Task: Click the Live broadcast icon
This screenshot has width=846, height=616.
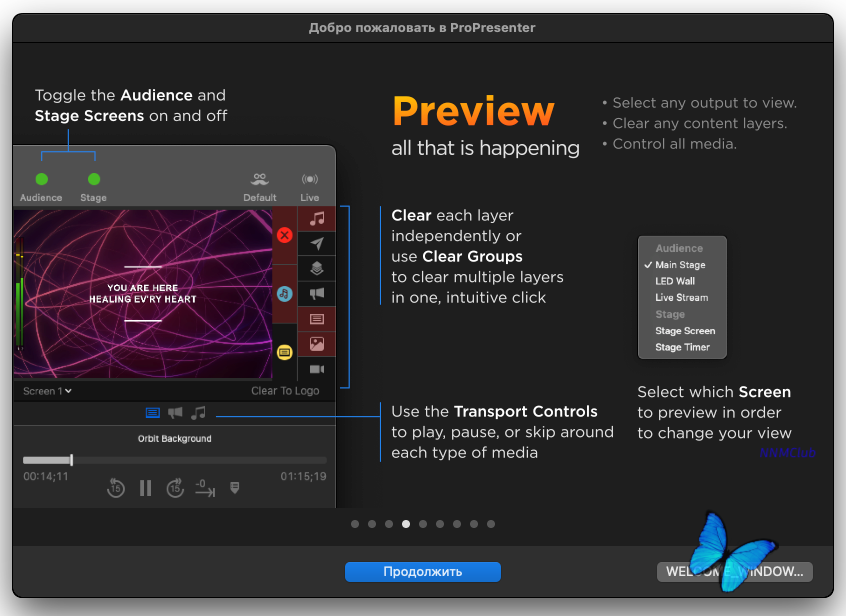Action: pos(310,179)
